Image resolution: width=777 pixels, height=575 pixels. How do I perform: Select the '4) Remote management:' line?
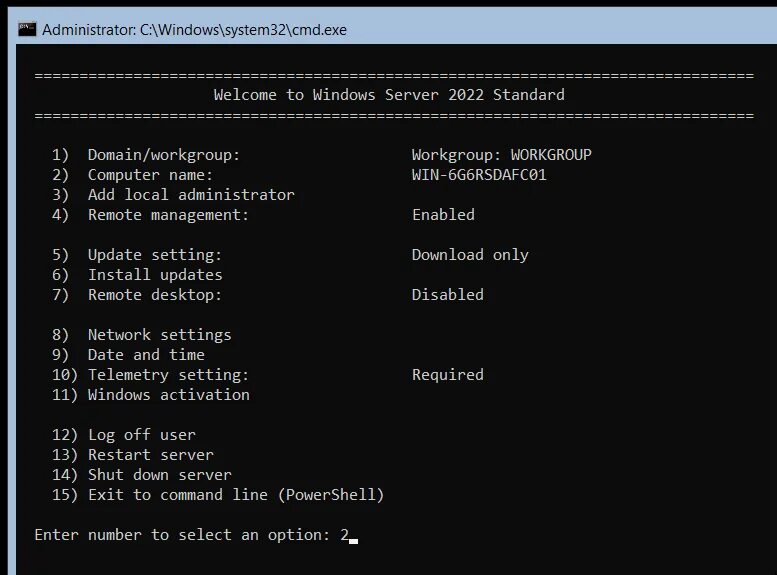coord(150,215)
